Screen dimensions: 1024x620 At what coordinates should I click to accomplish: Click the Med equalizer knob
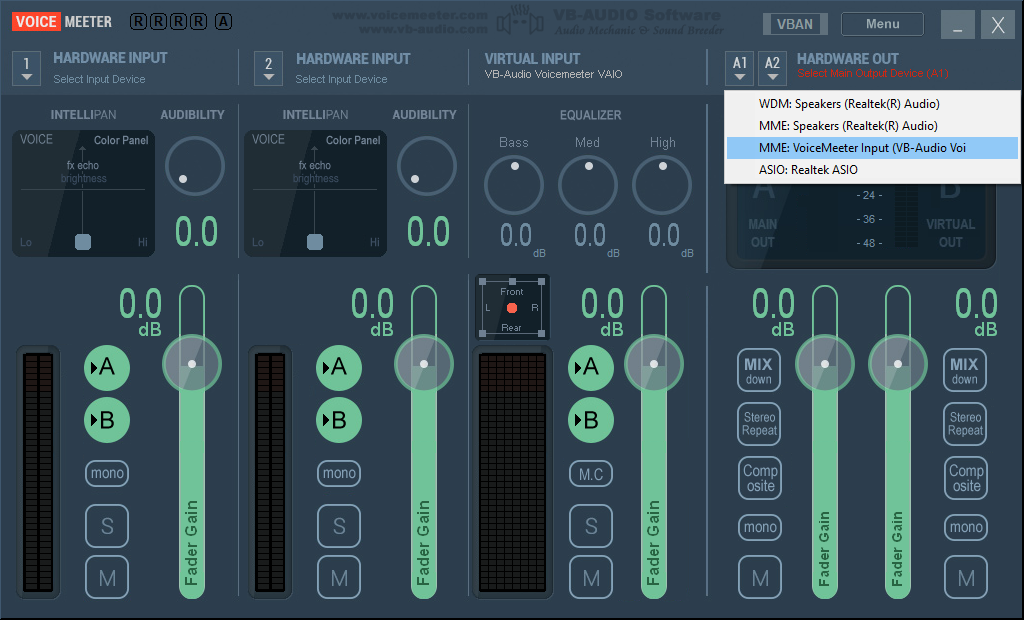[588, 185]
